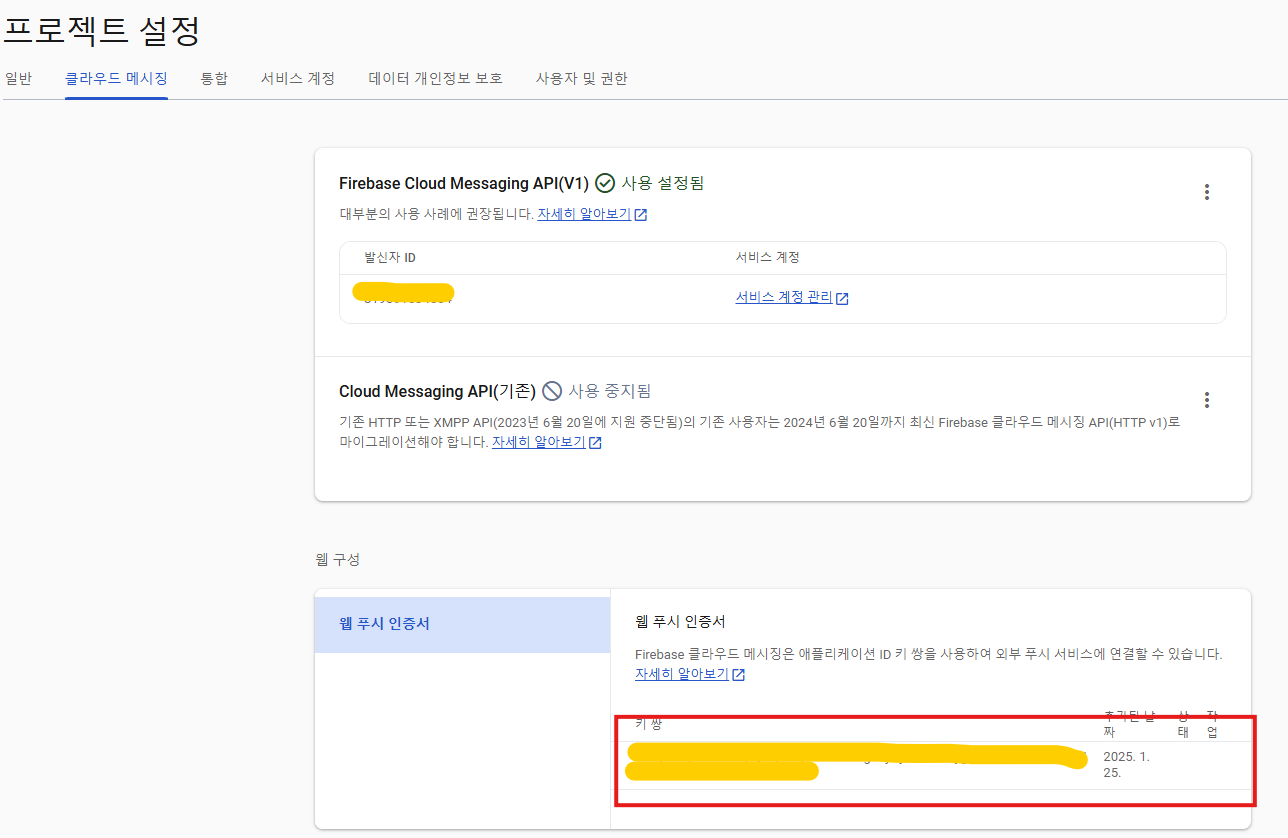Image resolution: width=1288 pixels, height=838 pixels.
Task: Open the 서비스 계정 tab
Action: [298, 78]
